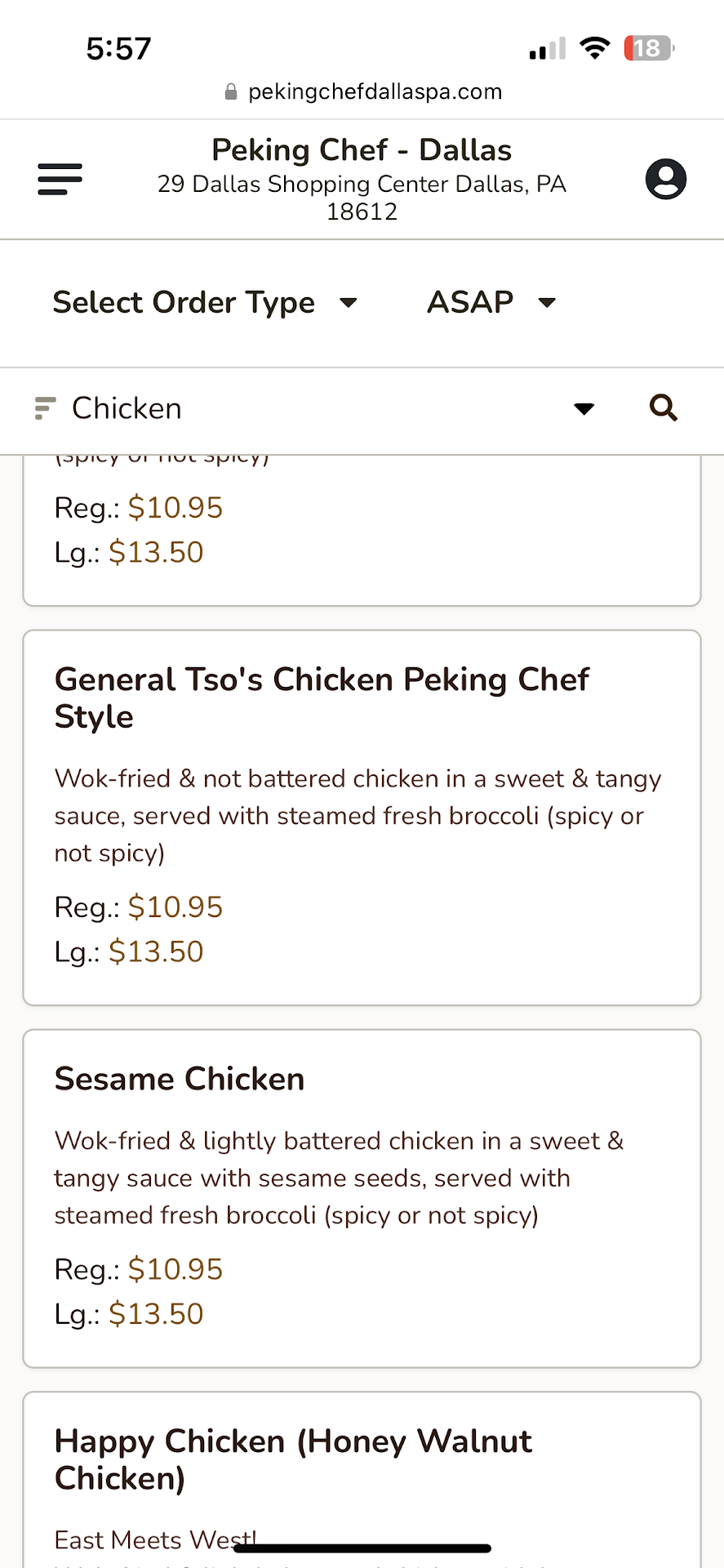This screenshot has height=1568, width=724.
Task: Open the Sesame Chicken menu item
Action: click(180, 1079)
